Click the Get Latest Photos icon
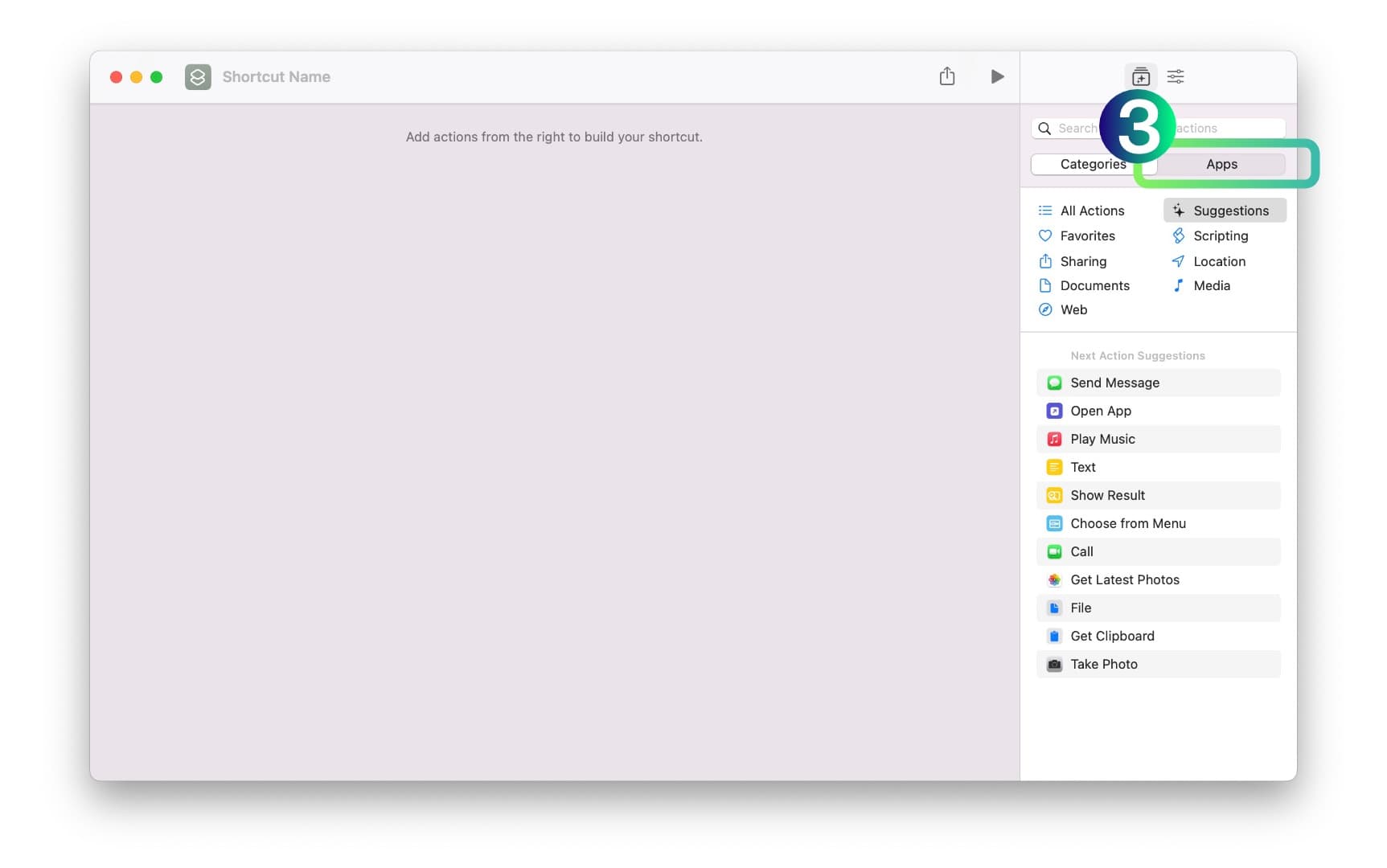This screenshot has width=1387, height=868. pos(1053,579)
